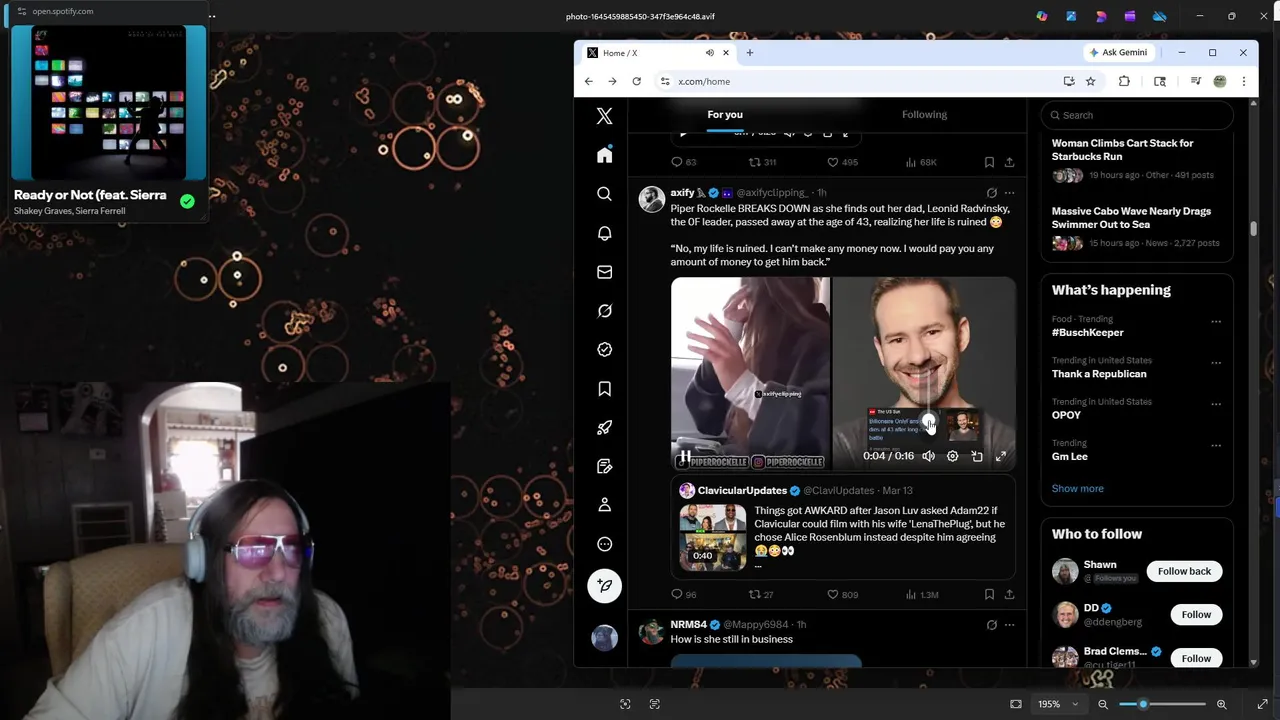This screenshot has width=1280, height=720.
Task: Open the quoted ClavicularUpdates video thumbnail
Action: click(712, 537)
